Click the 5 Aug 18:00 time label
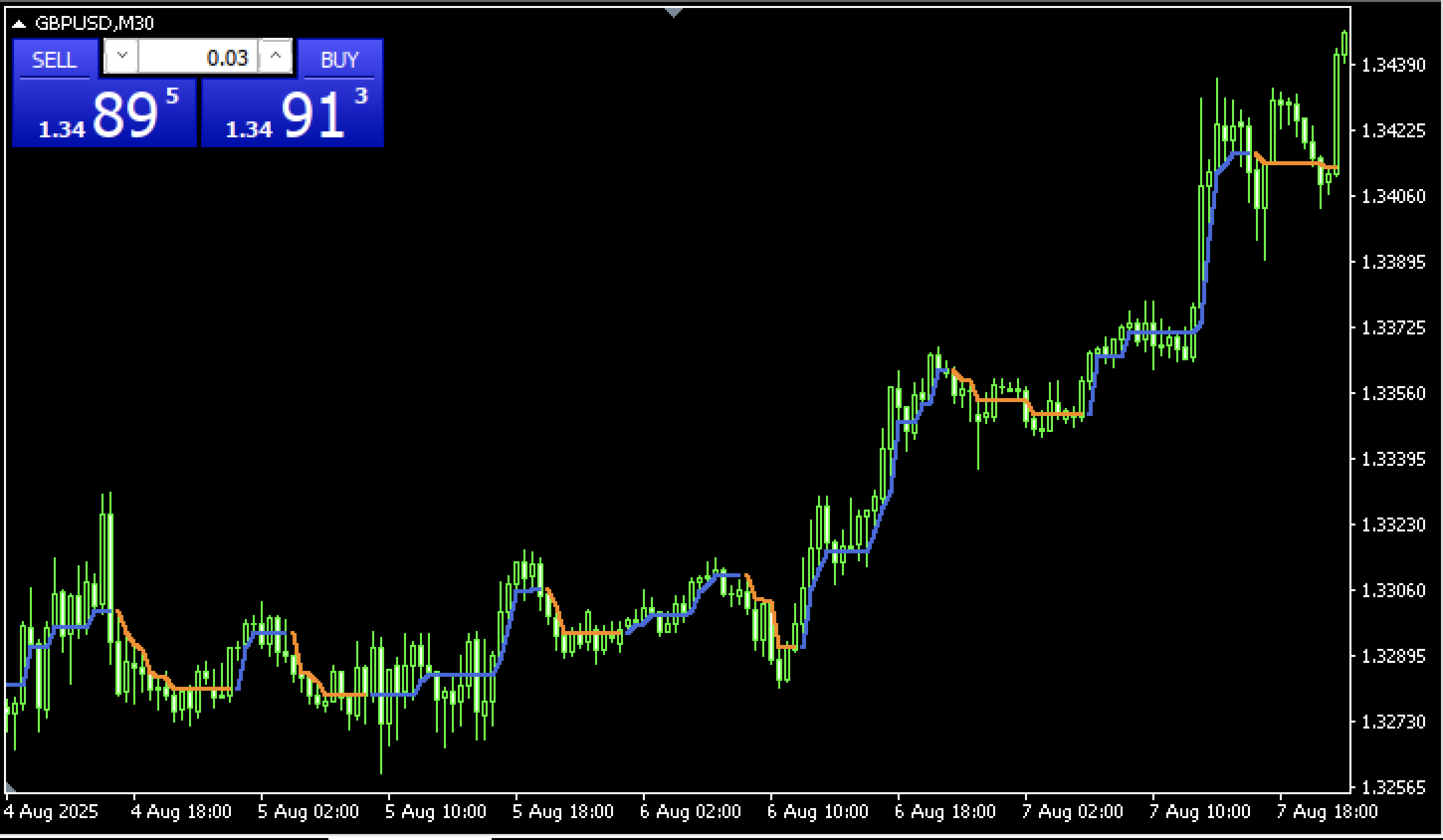The image size is (1443, 840). pos(563,811)
